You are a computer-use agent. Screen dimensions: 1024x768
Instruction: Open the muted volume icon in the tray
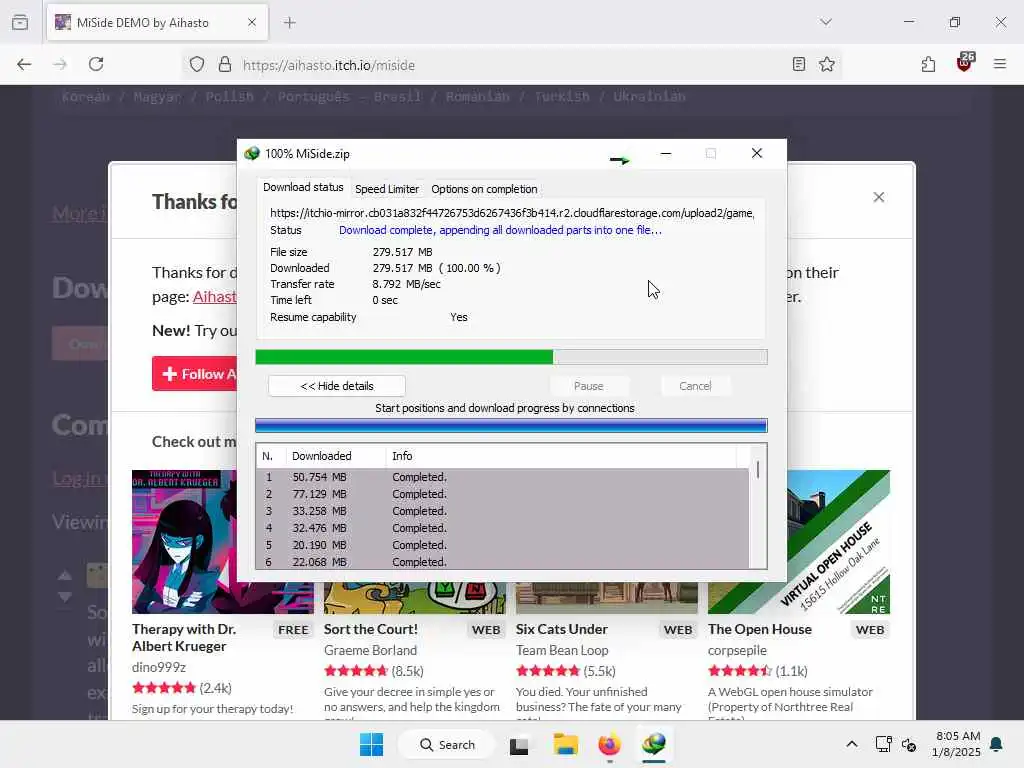(909, 744)
